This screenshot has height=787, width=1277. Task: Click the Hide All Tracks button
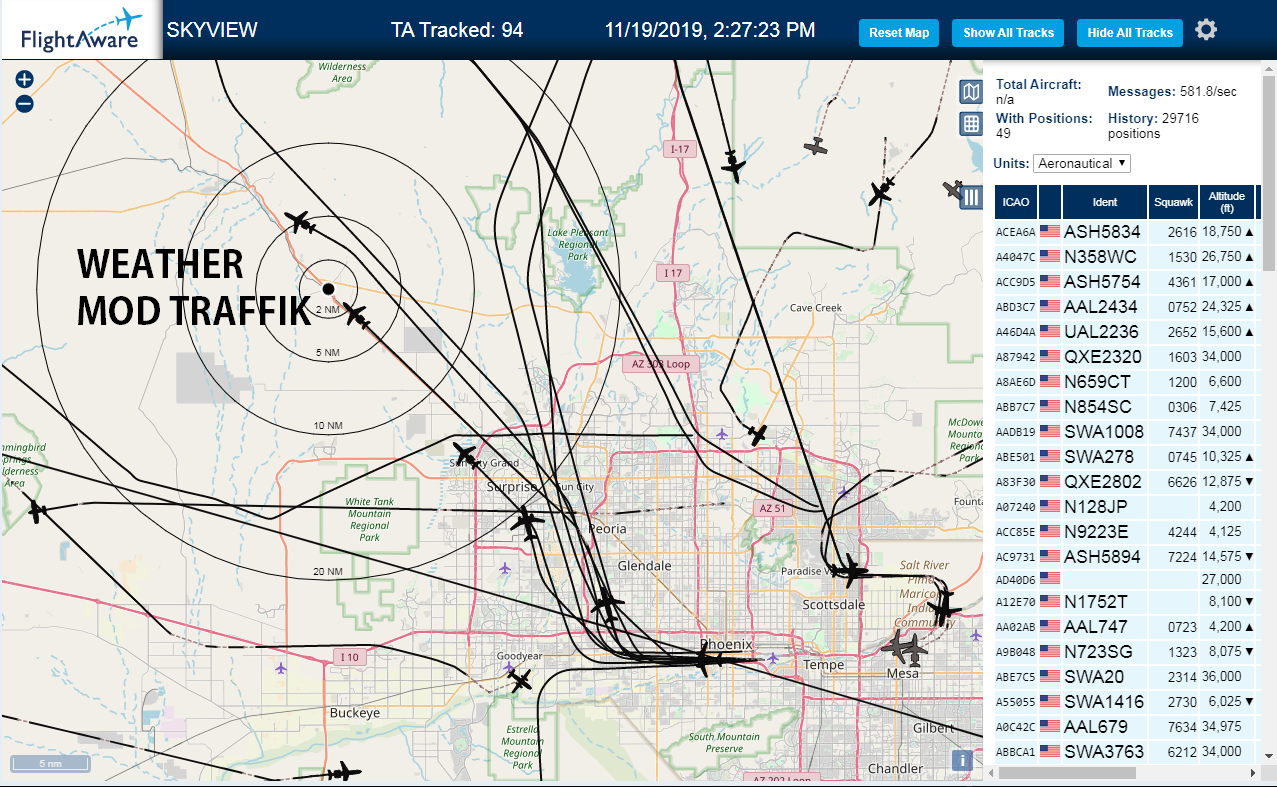click(1130, 33)
